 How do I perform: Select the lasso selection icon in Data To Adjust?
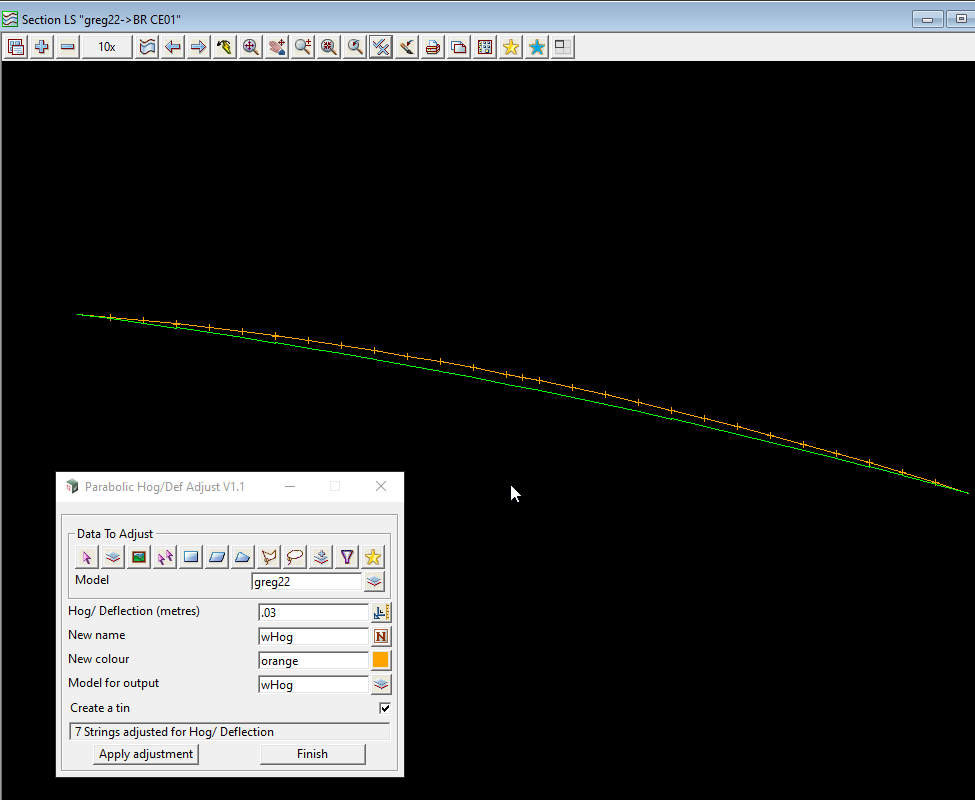295,557
